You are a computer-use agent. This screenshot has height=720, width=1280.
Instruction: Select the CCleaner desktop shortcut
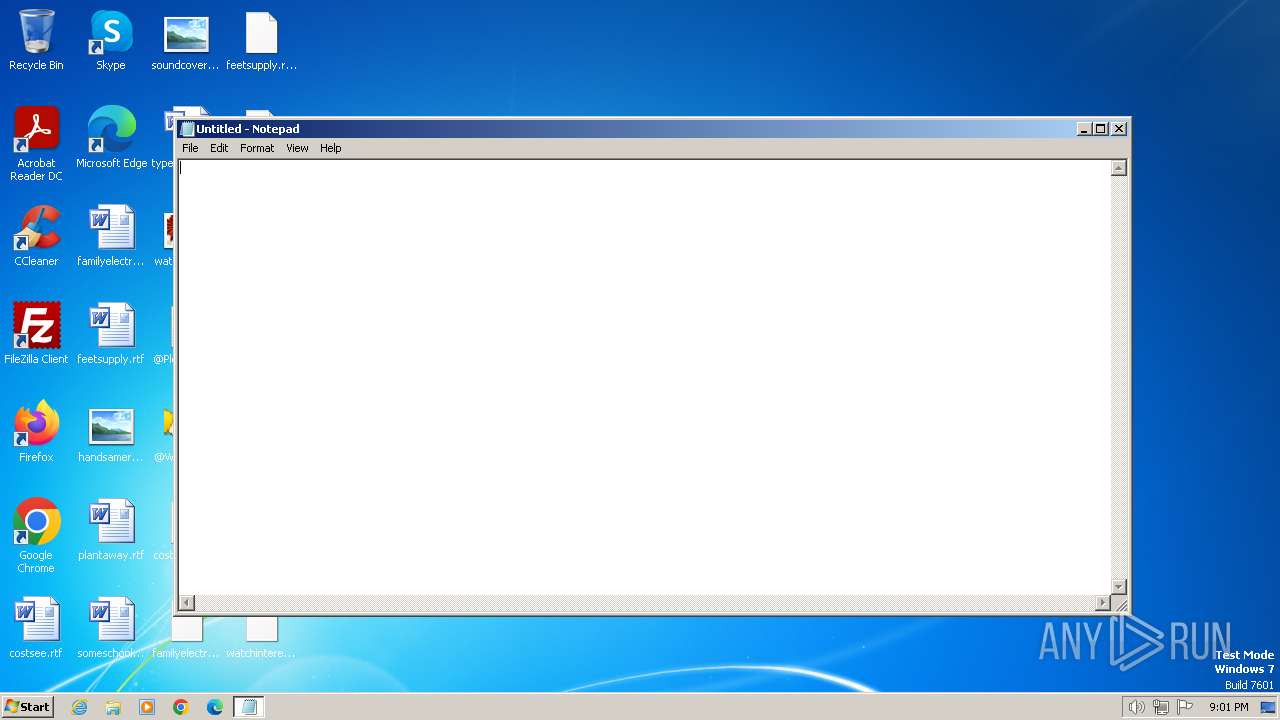click(x=36, y=236)
